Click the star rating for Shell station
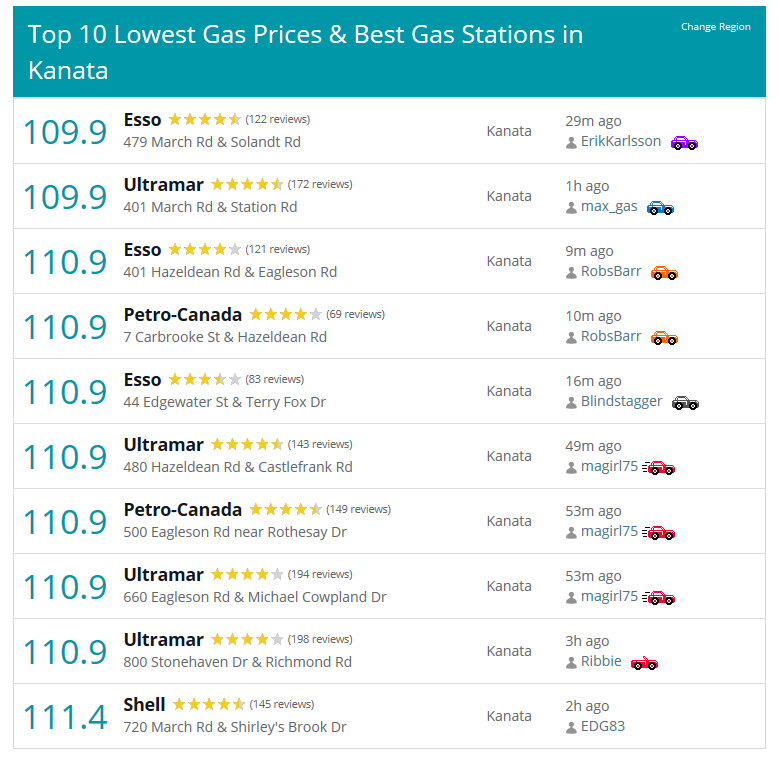Image resolution: width=779 pixels, height=760 pixels. point(209,704)
